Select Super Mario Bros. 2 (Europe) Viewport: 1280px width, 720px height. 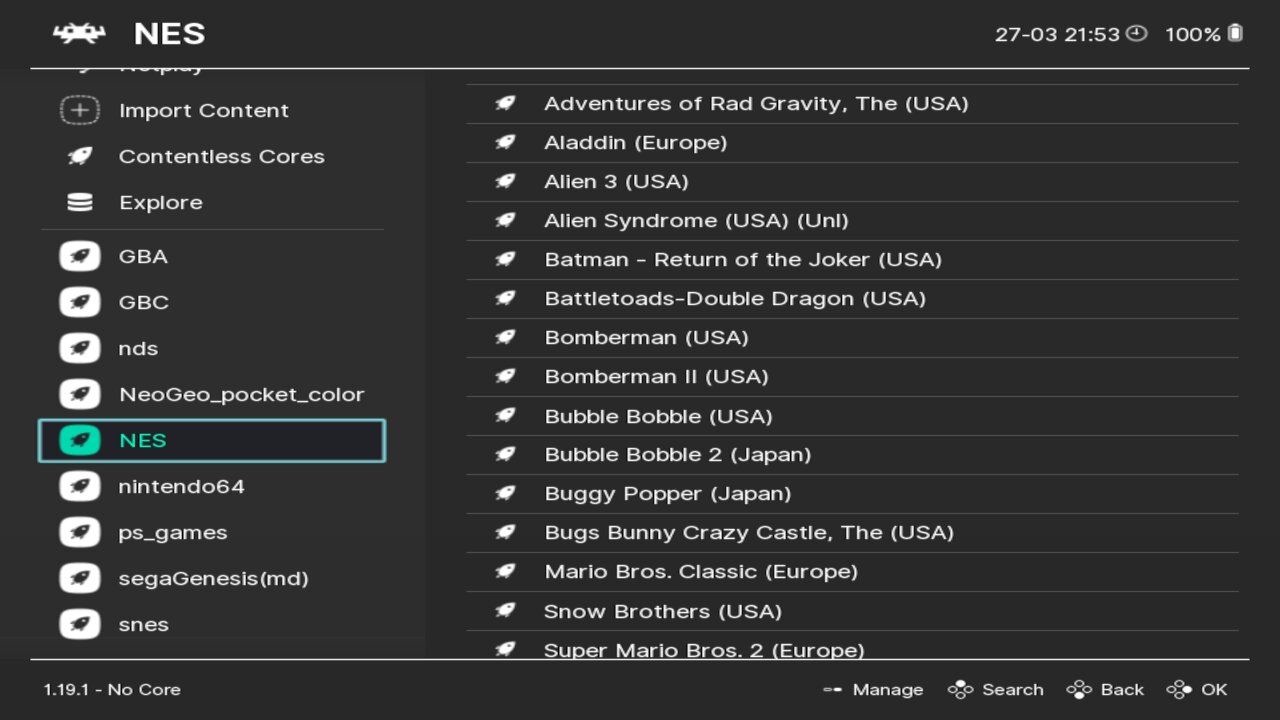coord(852,647)
